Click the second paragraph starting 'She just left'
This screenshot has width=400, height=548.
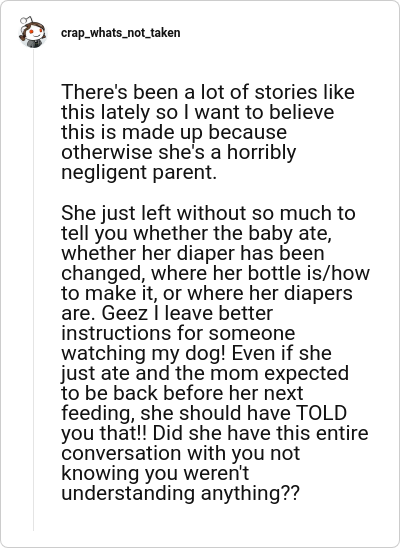pos(215,353)
